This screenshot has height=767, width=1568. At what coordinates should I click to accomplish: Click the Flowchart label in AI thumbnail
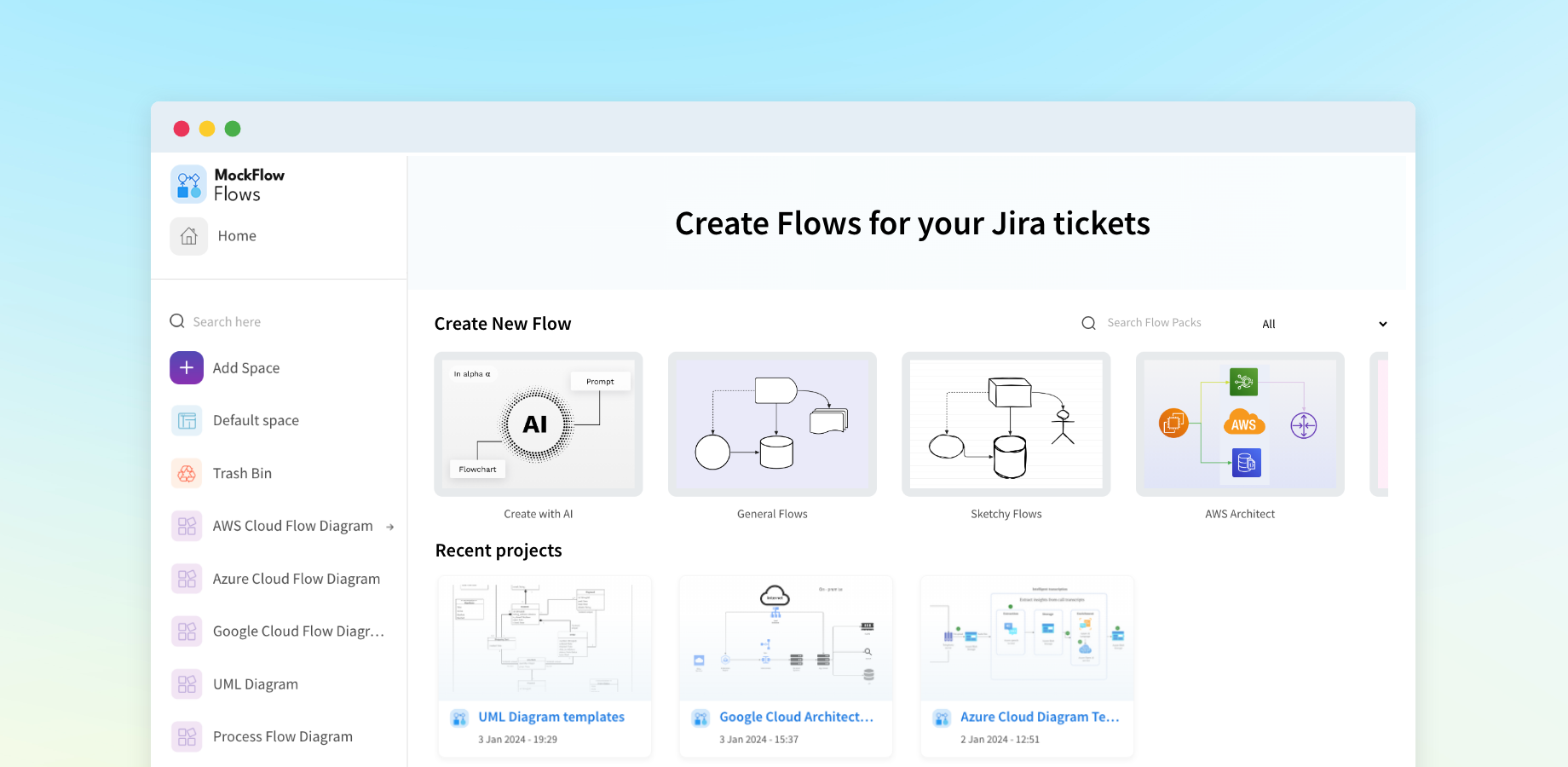[x=477, y=470]
